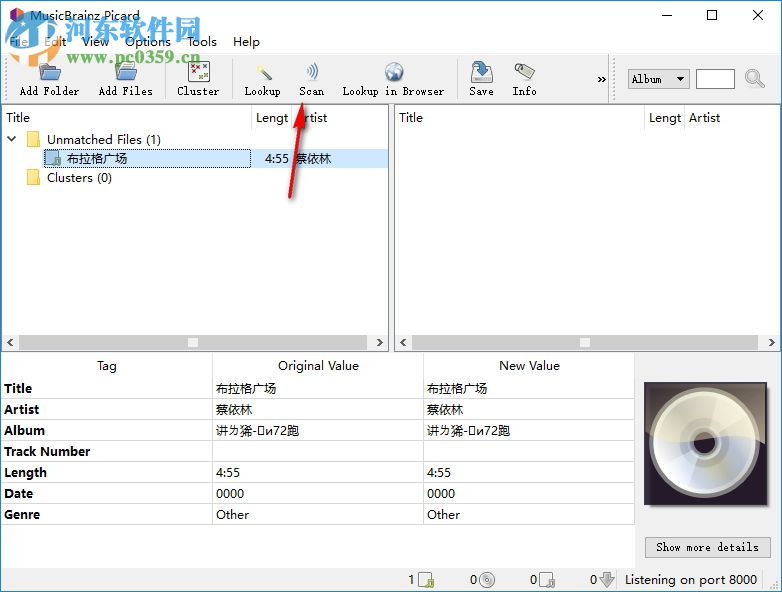Screen dimensions: 782x592
Task: Click the right pane Length column header
Action: (665, 118)
